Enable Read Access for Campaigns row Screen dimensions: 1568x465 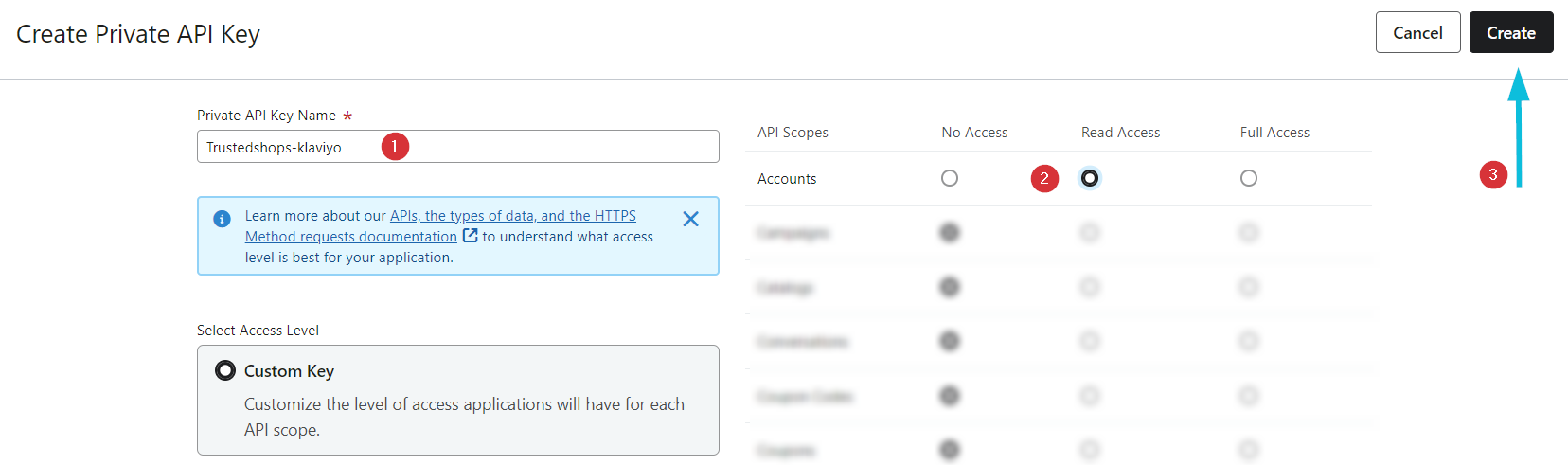tap(1090, 232)
